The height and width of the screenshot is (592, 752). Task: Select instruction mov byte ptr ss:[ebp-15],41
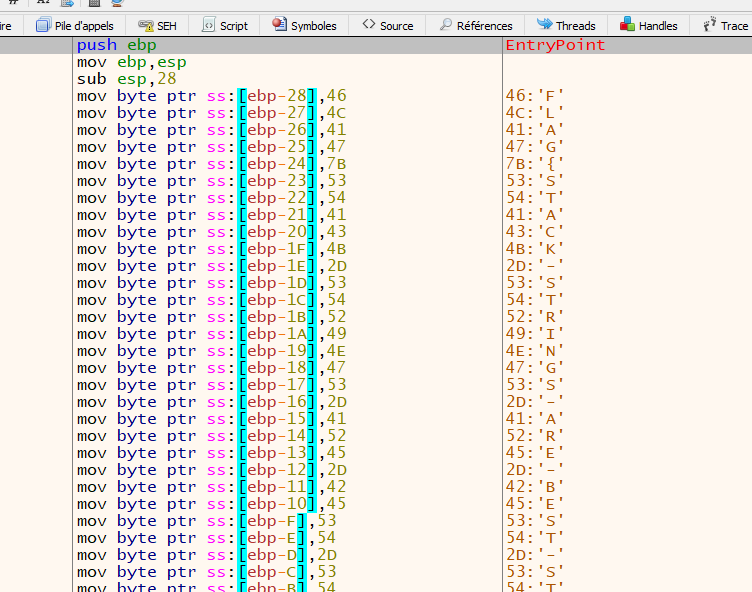[x=212, y=419]
